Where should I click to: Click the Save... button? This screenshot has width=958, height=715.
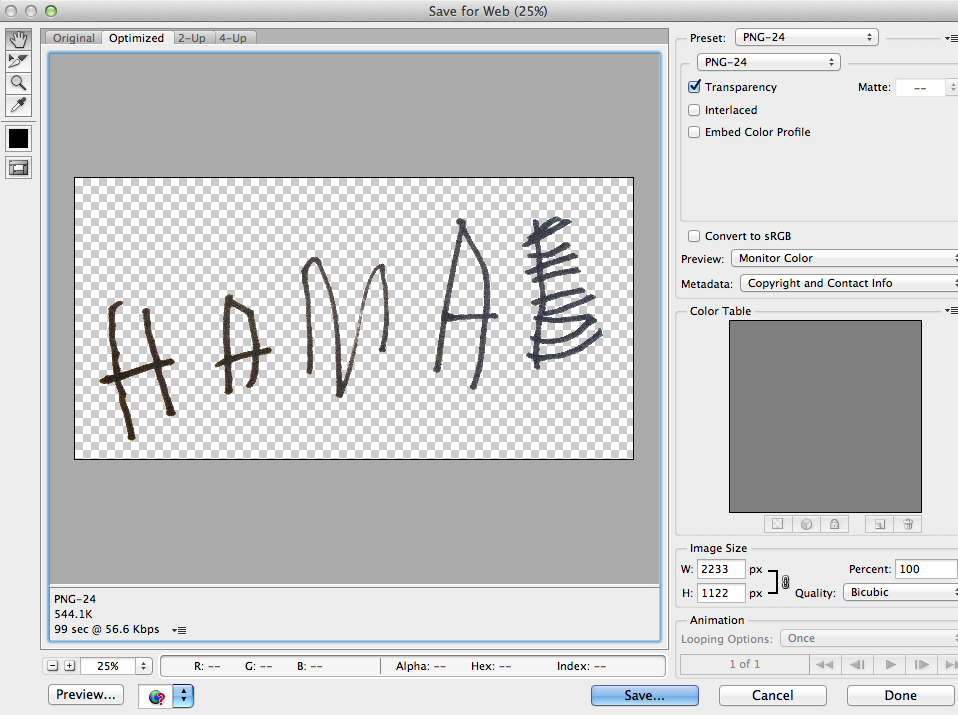coord(645,695)
